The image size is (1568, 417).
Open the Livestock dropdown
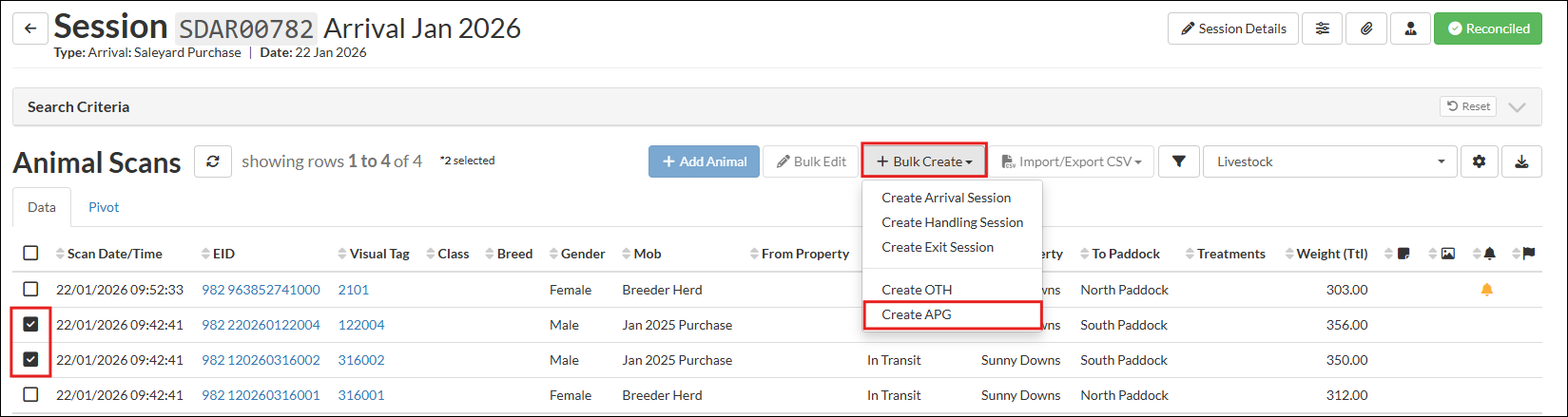(x=1329, y=161)
